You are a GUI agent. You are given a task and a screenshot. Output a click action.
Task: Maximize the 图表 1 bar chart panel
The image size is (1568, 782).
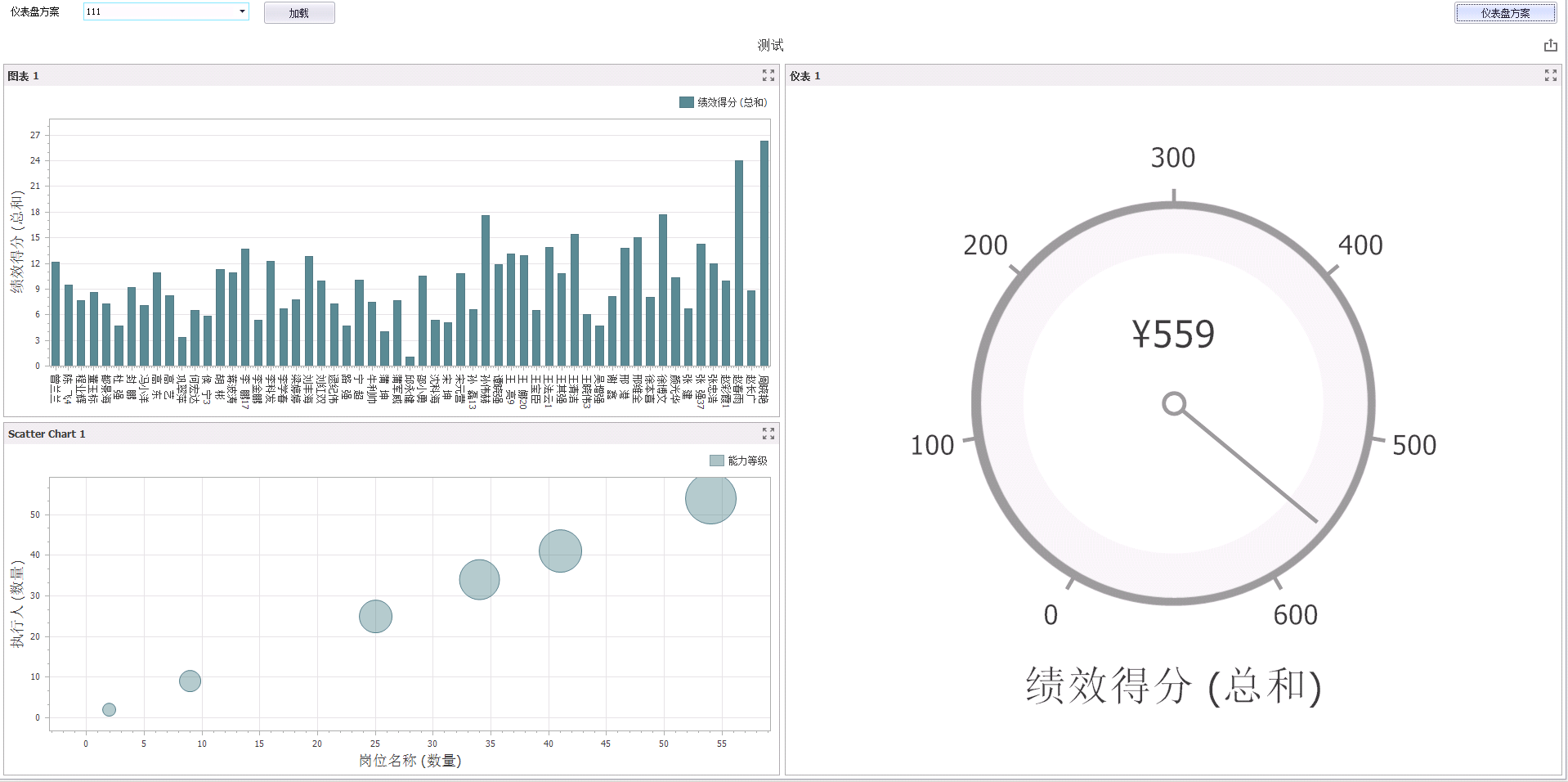pyautogui.click(x=768, y=75)
